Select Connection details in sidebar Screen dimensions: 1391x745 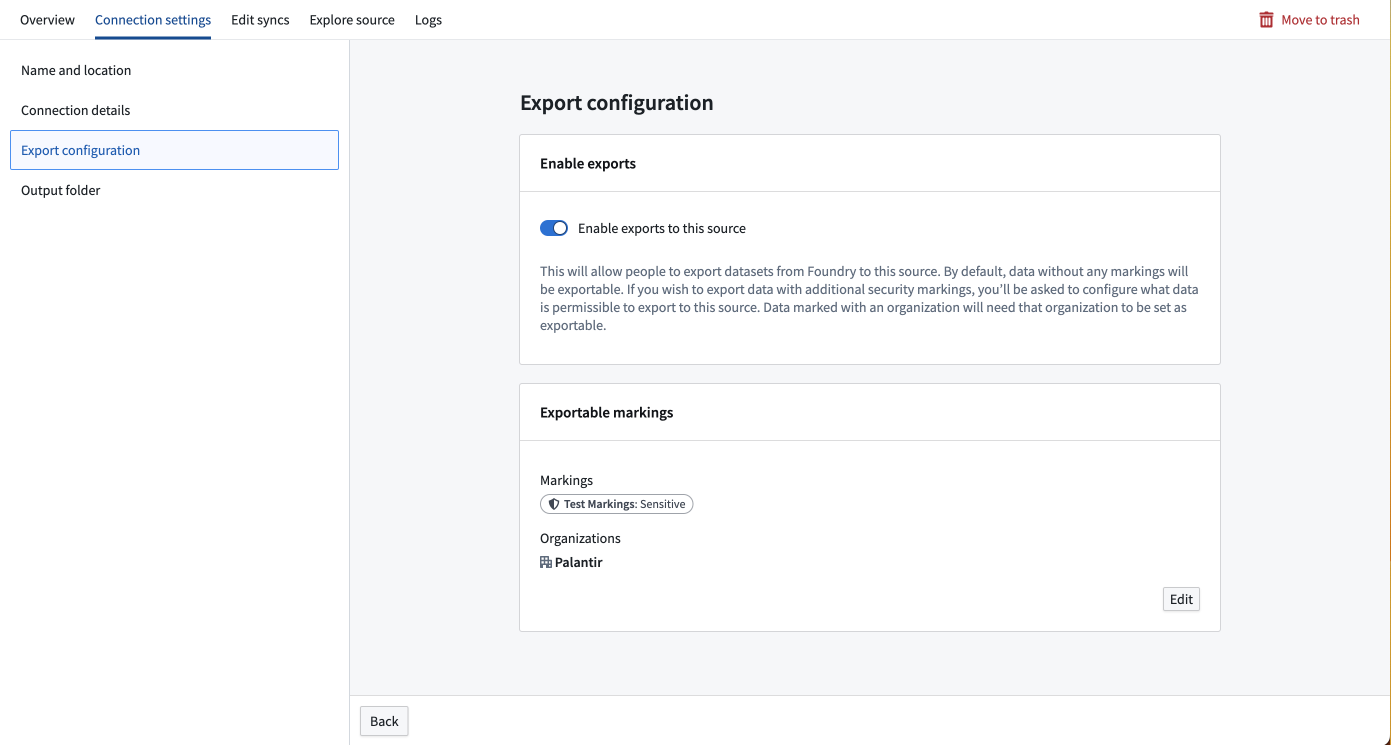pyautogui.click(x=174, y=110)
